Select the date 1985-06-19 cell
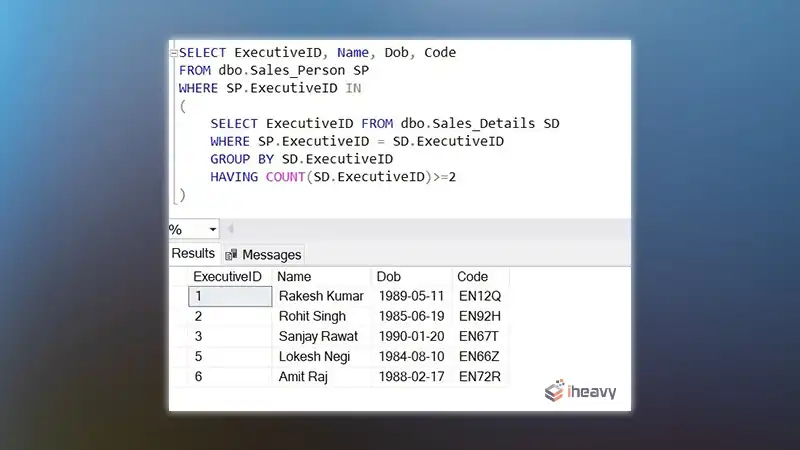Viewport: 800px width, 450px height. click(x=412, y=316)
